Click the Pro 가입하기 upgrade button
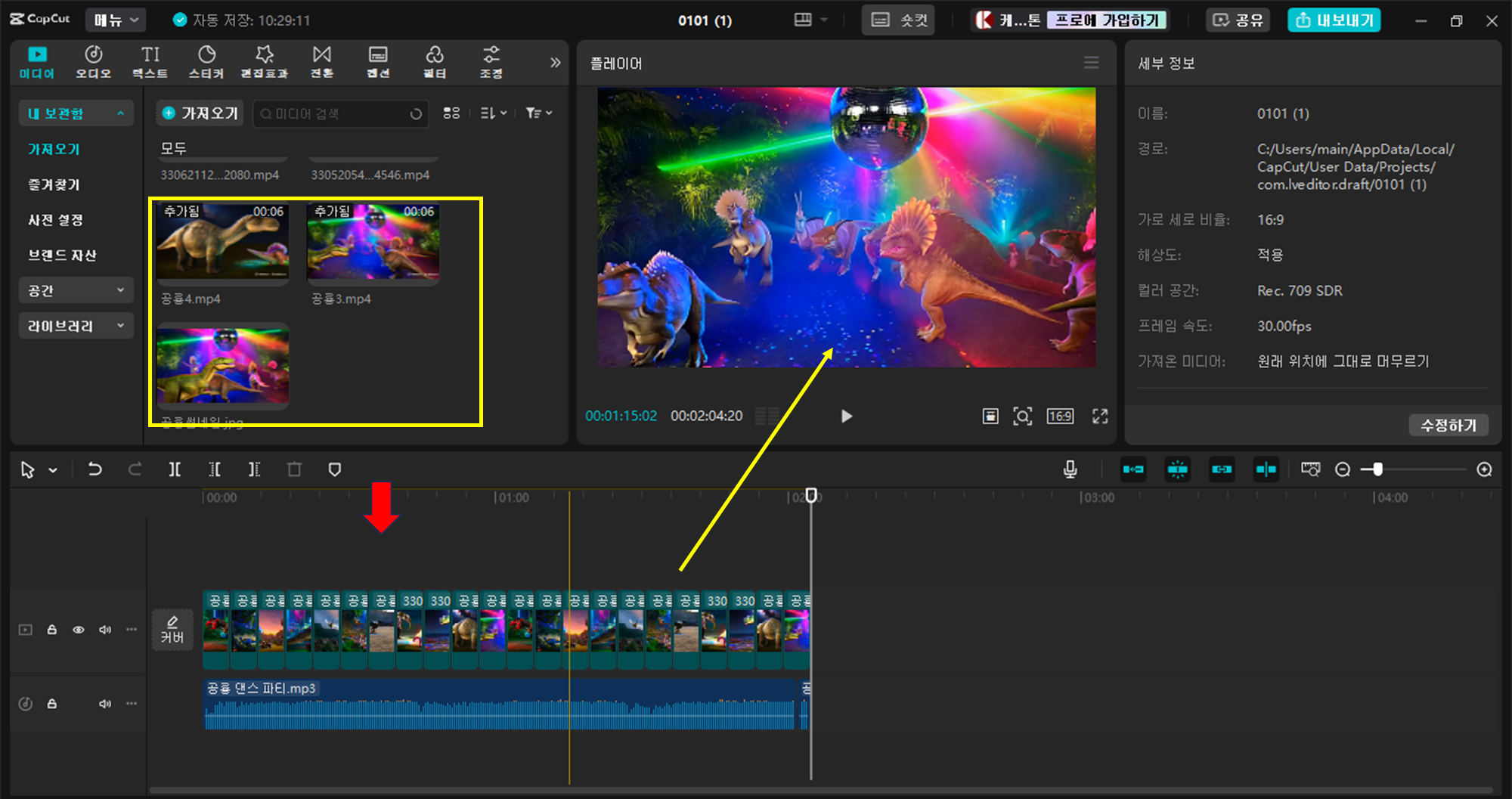1512x799 pixels. (1107, 20)
